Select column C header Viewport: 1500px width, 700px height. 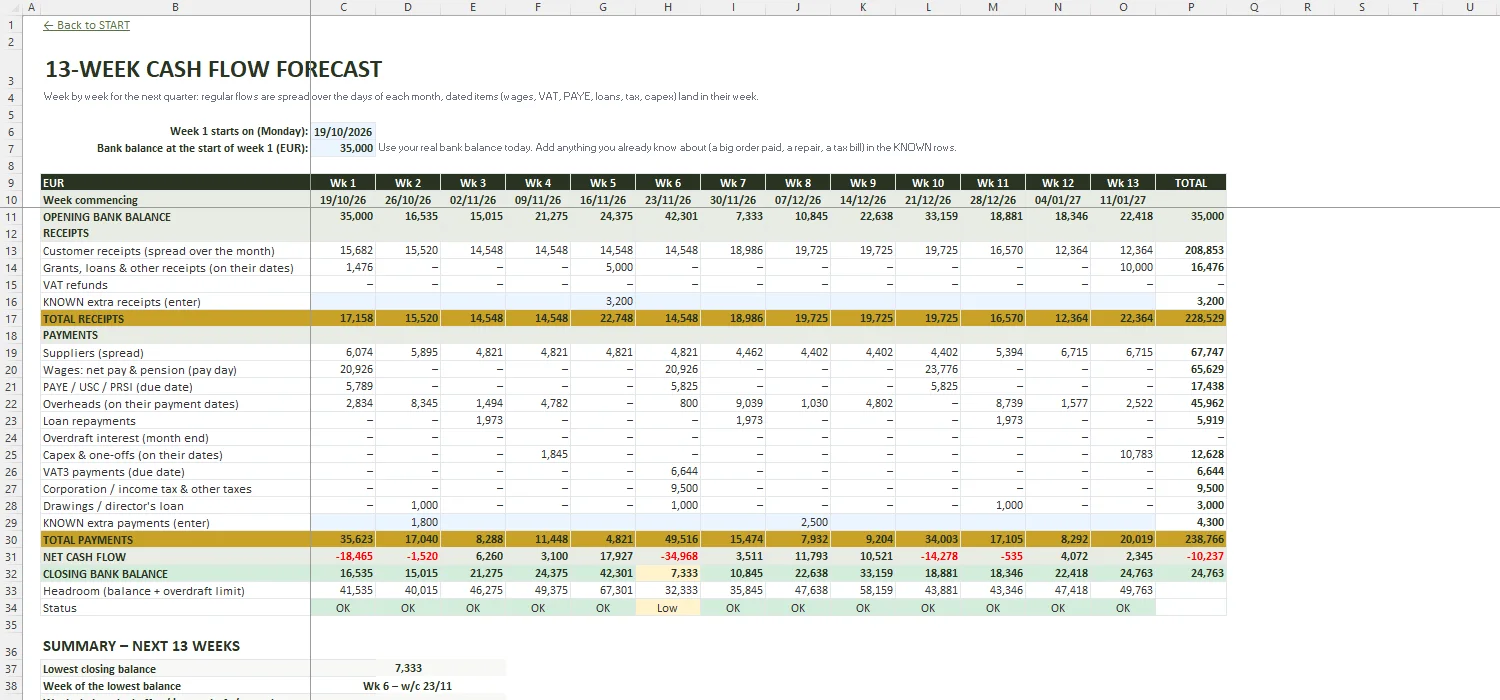[x=343, y=7]
